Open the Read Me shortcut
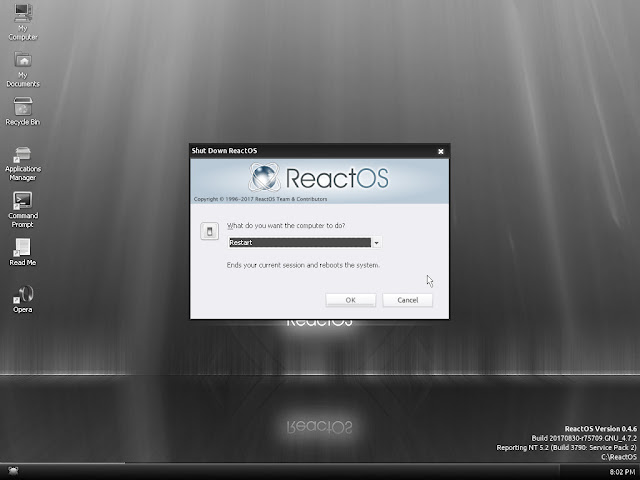640x480 pixels. tap(23, 252)
